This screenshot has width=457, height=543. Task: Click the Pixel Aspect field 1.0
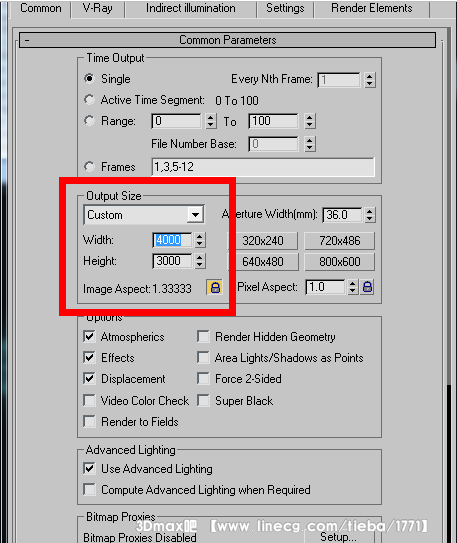(325, 287)
